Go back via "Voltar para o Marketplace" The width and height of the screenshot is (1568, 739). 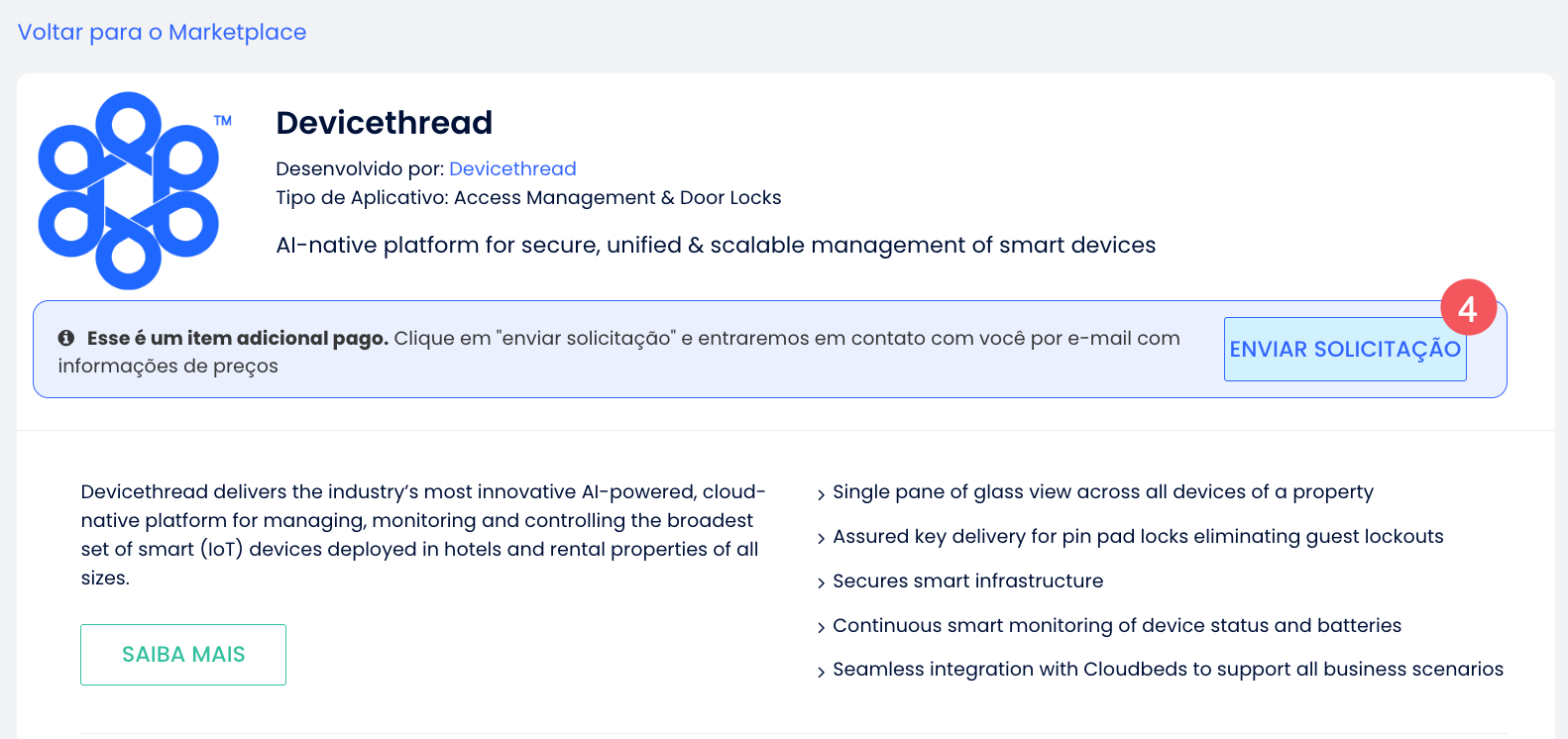(162, 32)
